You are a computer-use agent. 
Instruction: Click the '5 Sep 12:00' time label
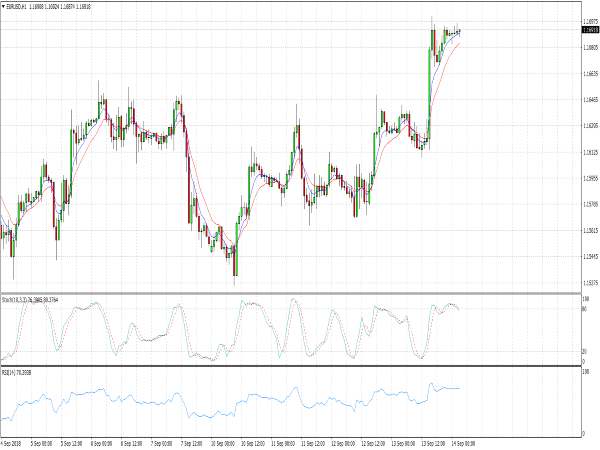[71, 443]
